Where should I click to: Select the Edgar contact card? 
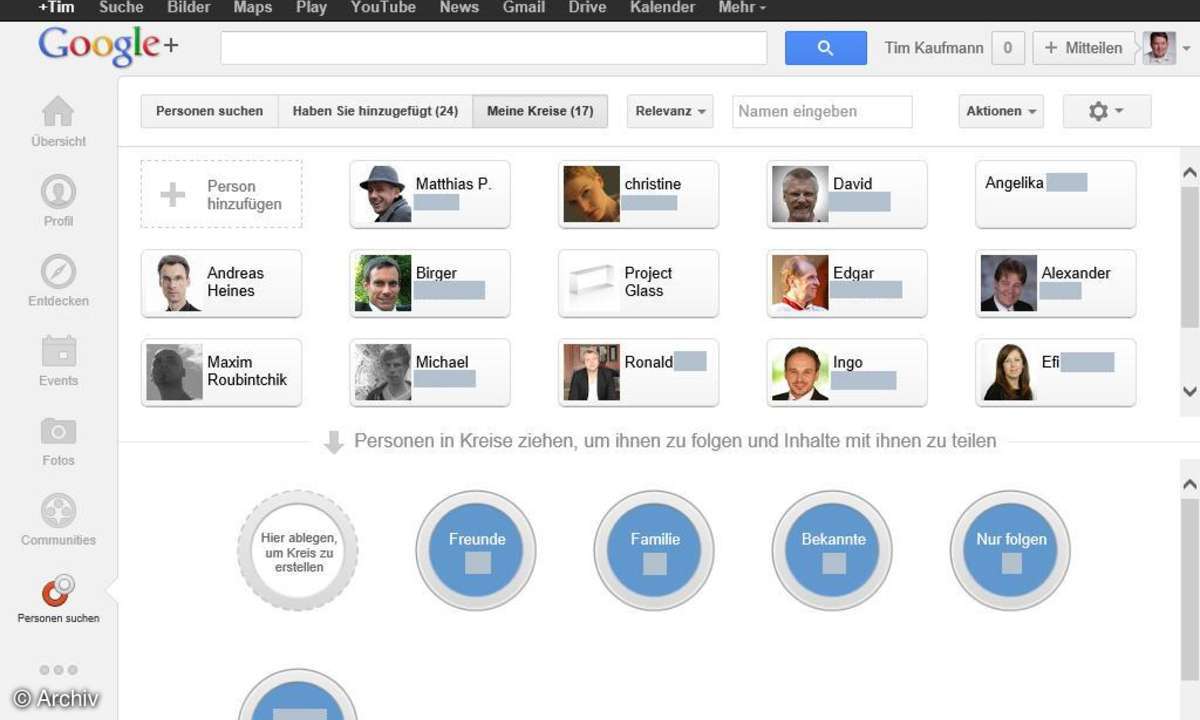point(847,283)
